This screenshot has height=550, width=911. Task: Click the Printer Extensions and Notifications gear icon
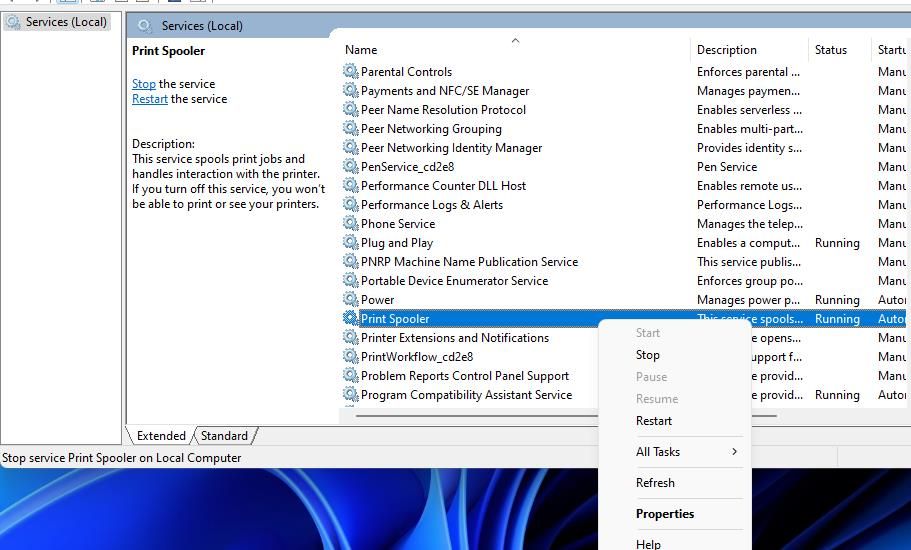350,337
